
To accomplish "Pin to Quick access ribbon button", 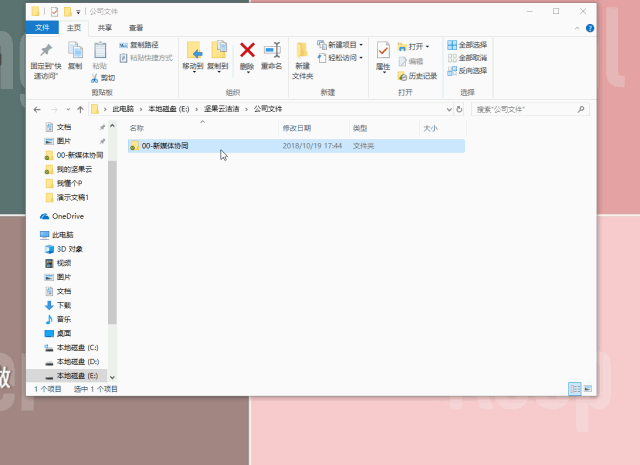I will tap(46, 60).
